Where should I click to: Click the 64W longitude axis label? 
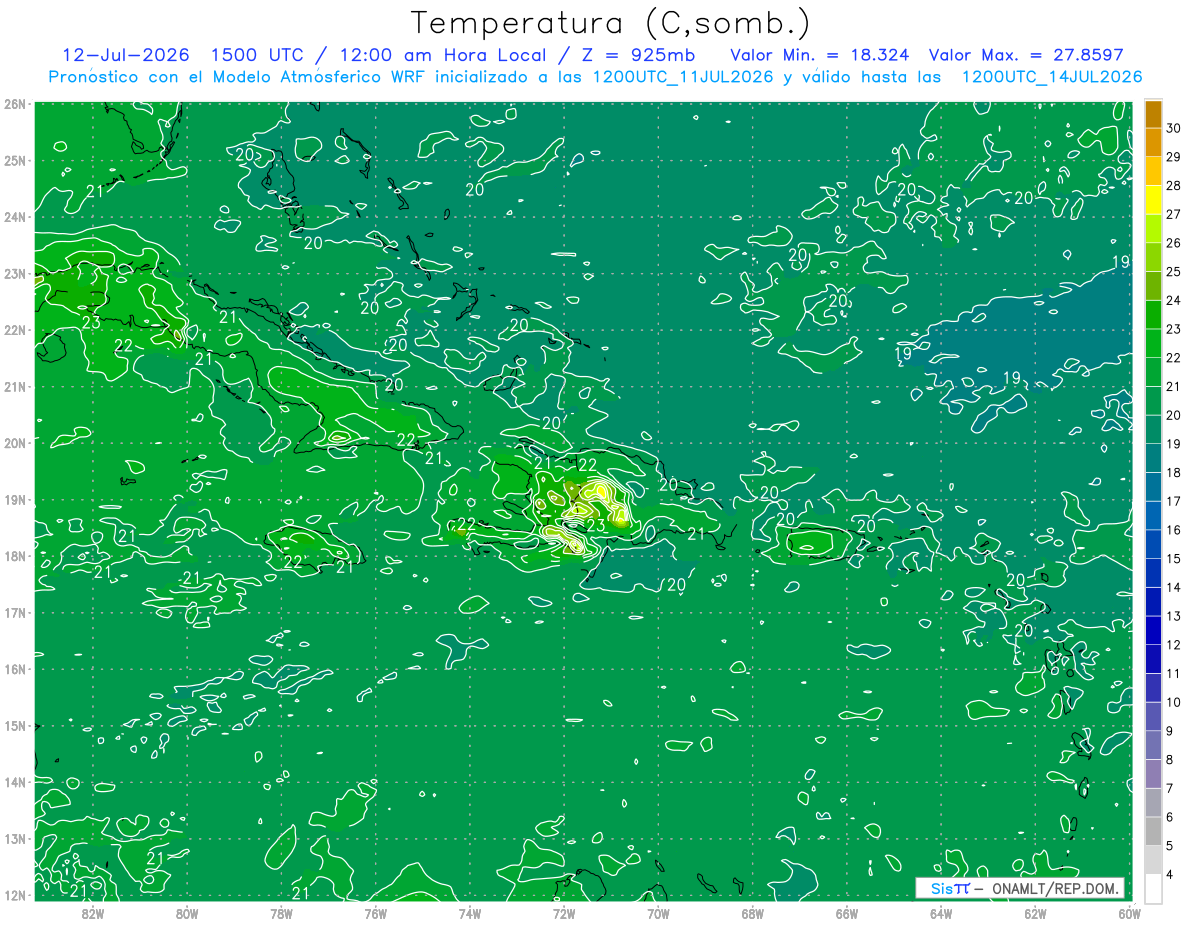pos(941,914)
